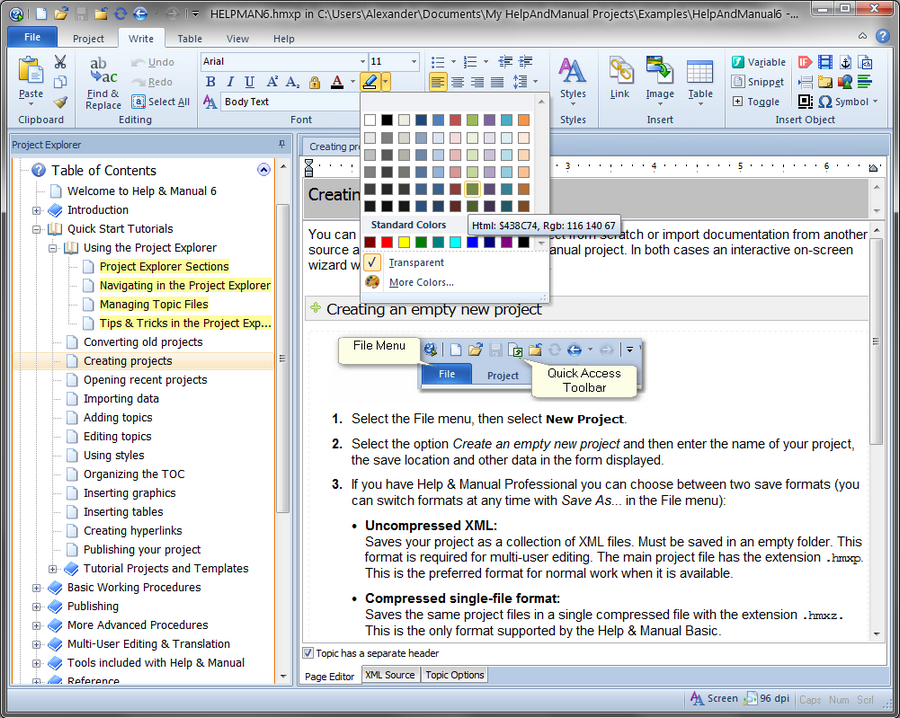Pick the yellow standard color swatch
The height and width of the screenshot is (718, 900).
click(x=405, y=242)
